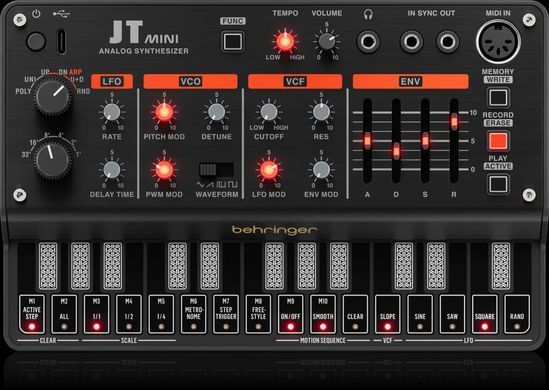Click the VCO section header
This screenshot has height=390, width=549.
[x=190, y=81]
